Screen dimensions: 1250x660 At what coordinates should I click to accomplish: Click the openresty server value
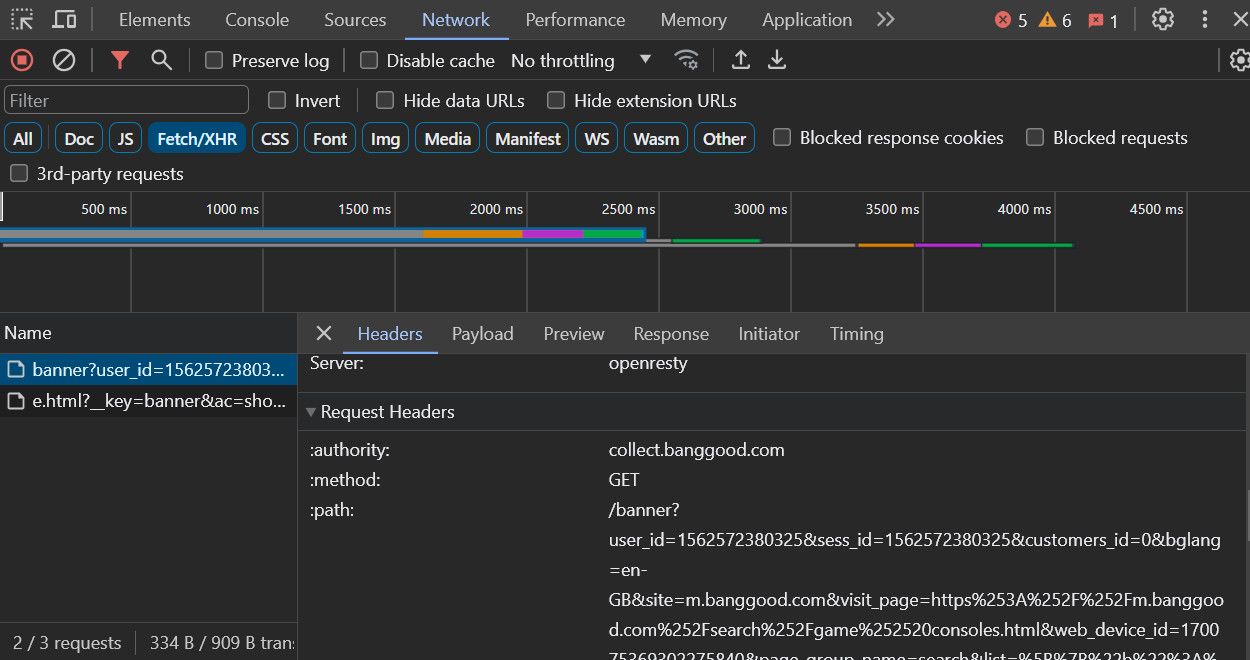click(648, 363)
